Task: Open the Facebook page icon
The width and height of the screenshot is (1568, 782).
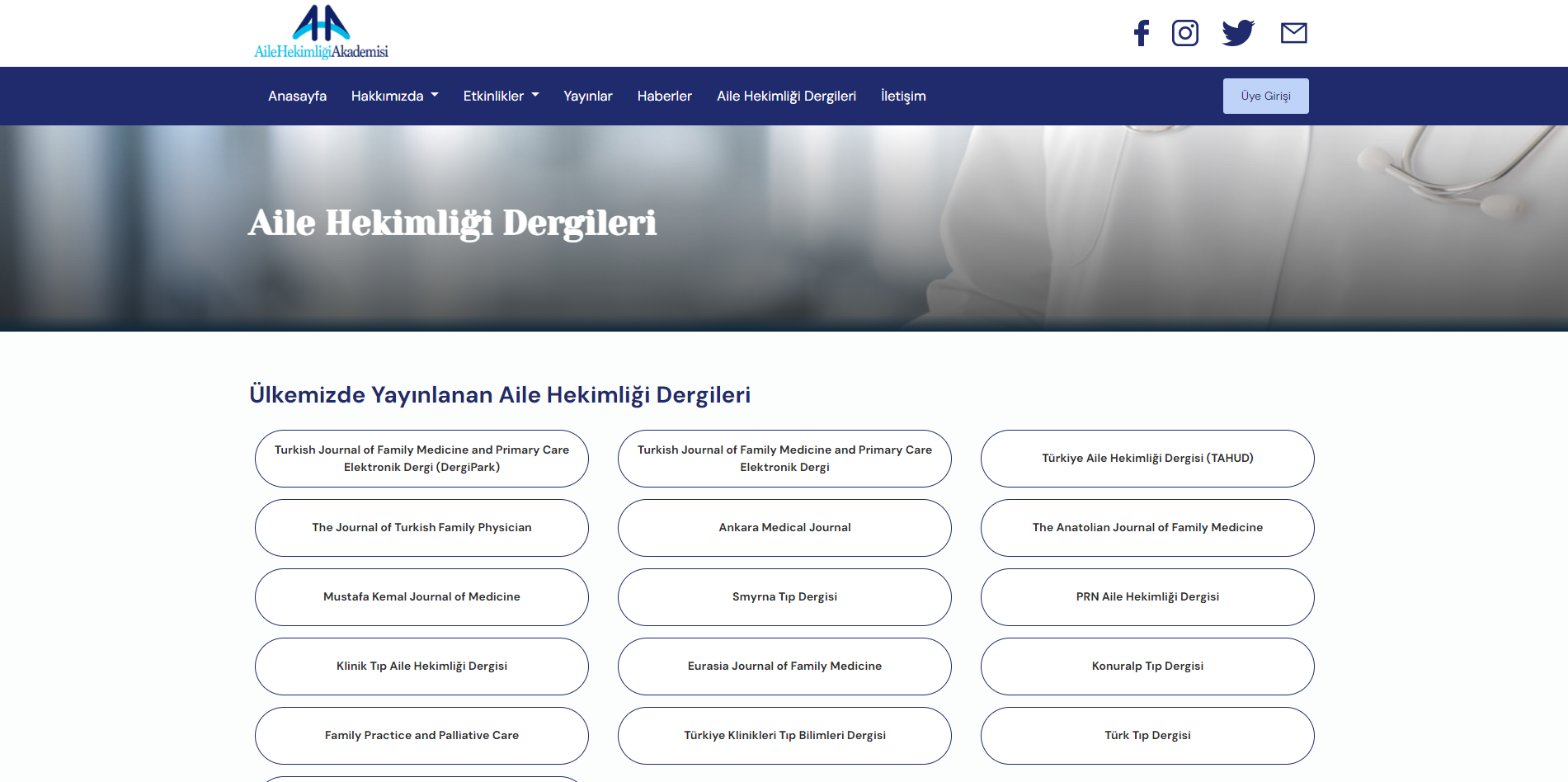Action: click(1142, 33)
